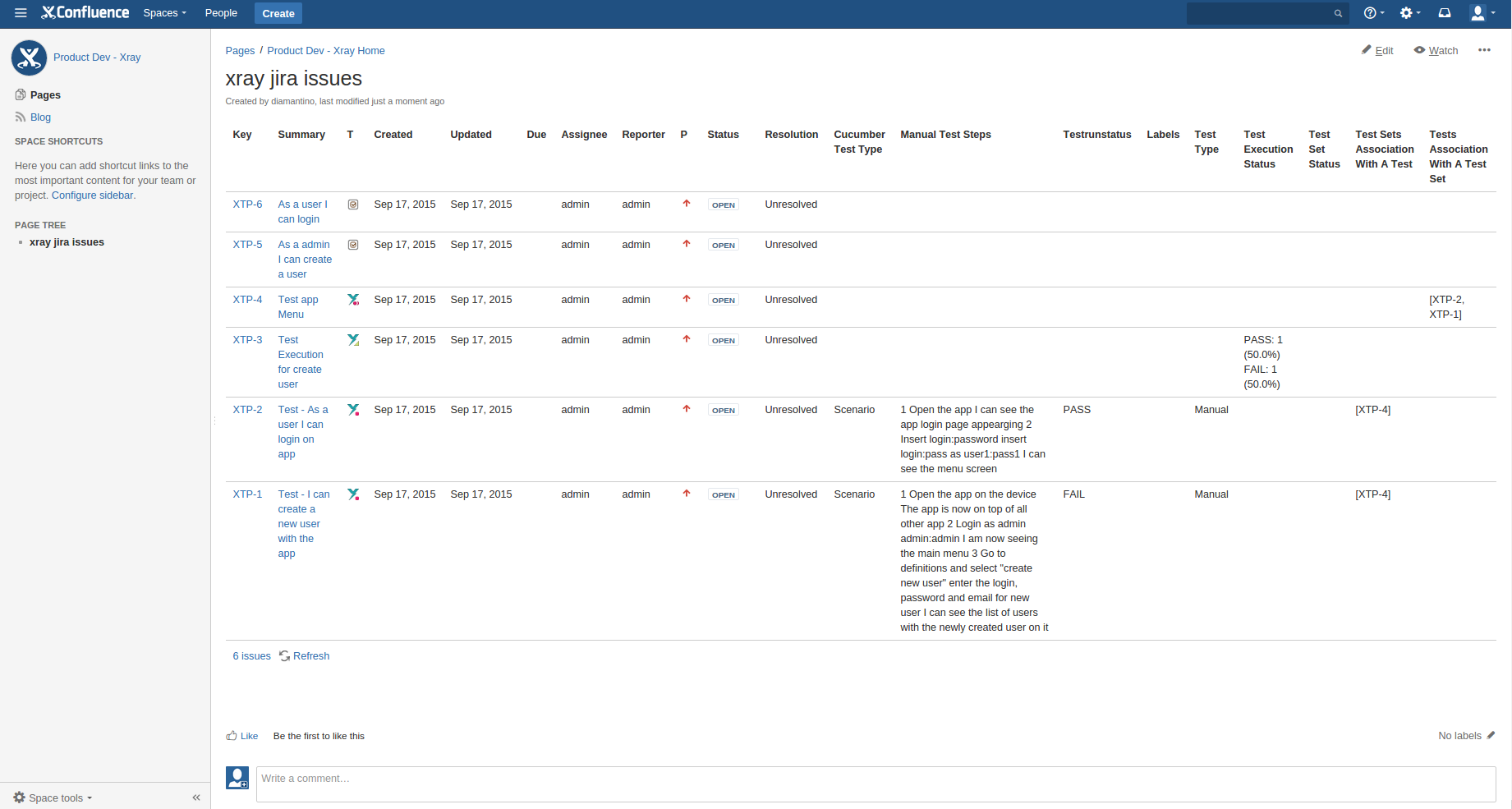Click the Xray execution icon for XTP-3
This screenshot has height=809, width=1512.
click(x=353, y=340)
